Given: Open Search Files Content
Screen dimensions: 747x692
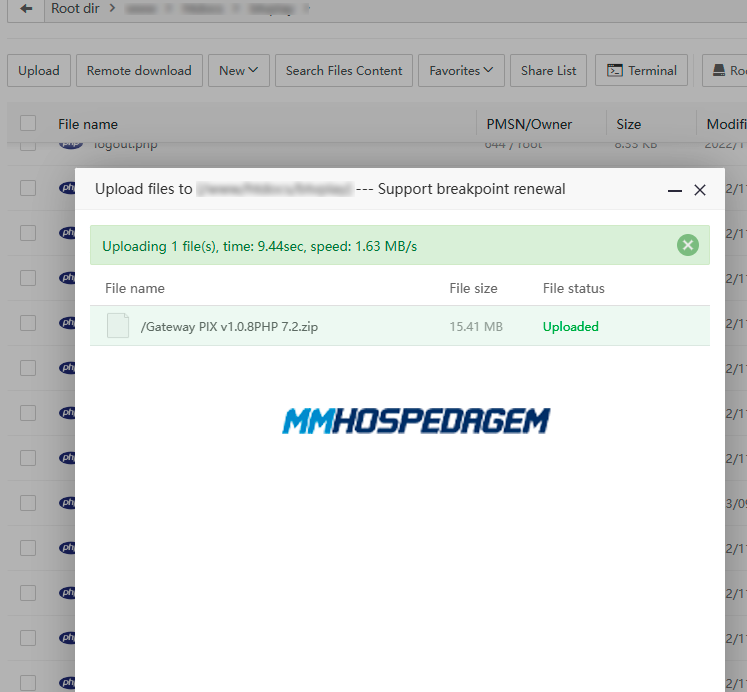Looking at the screenshot, I should tap(344, 70).
